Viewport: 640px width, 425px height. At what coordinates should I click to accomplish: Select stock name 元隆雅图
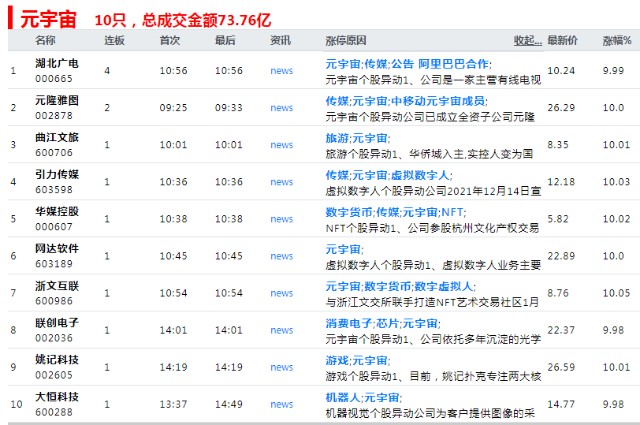[57, 100]
